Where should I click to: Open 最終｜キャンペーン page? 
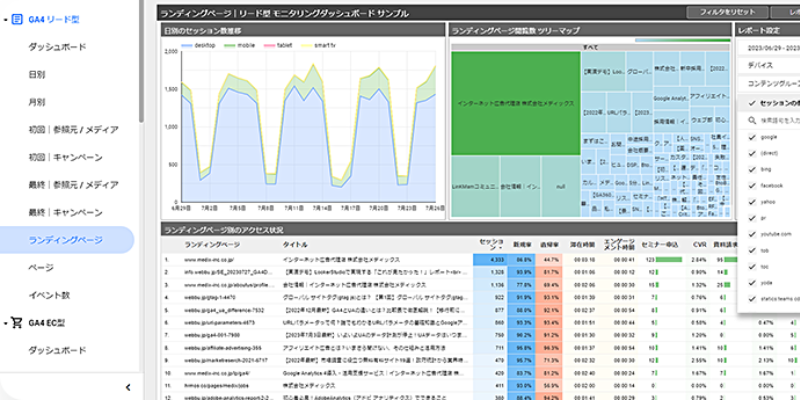click(65, 212)
